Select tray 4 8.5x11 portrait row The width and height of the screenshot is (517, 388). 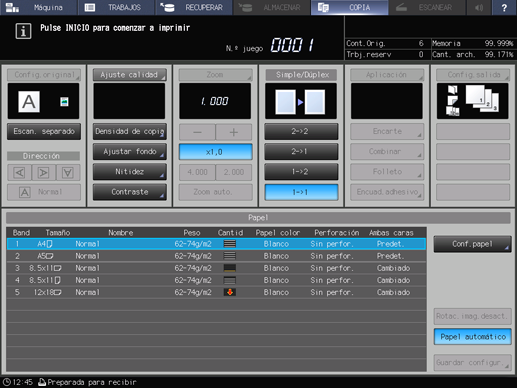(x=216, y=280)
